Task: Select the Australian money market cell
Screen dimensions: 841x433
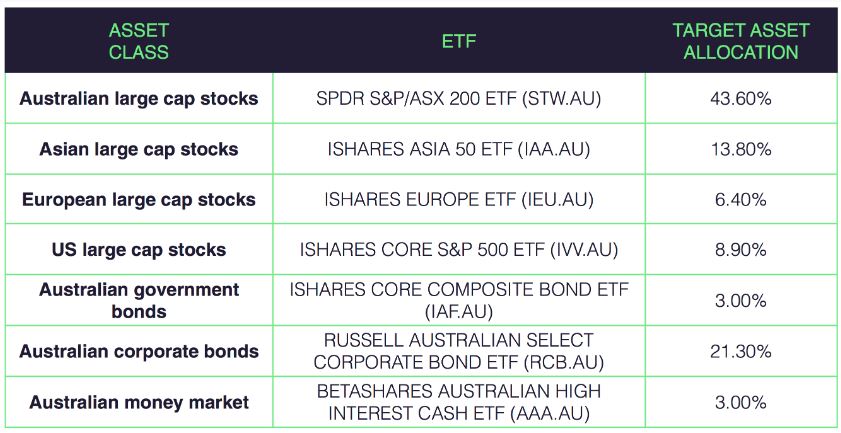Action: point(139,402)
